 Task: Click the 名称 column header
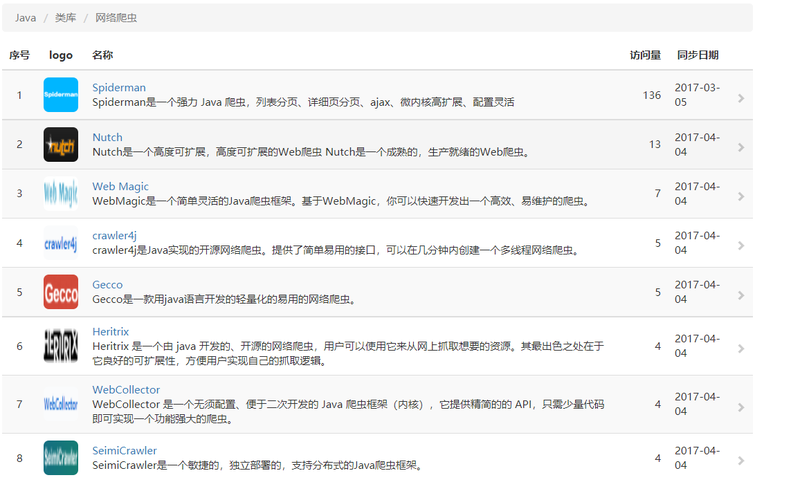pos(103,55)
